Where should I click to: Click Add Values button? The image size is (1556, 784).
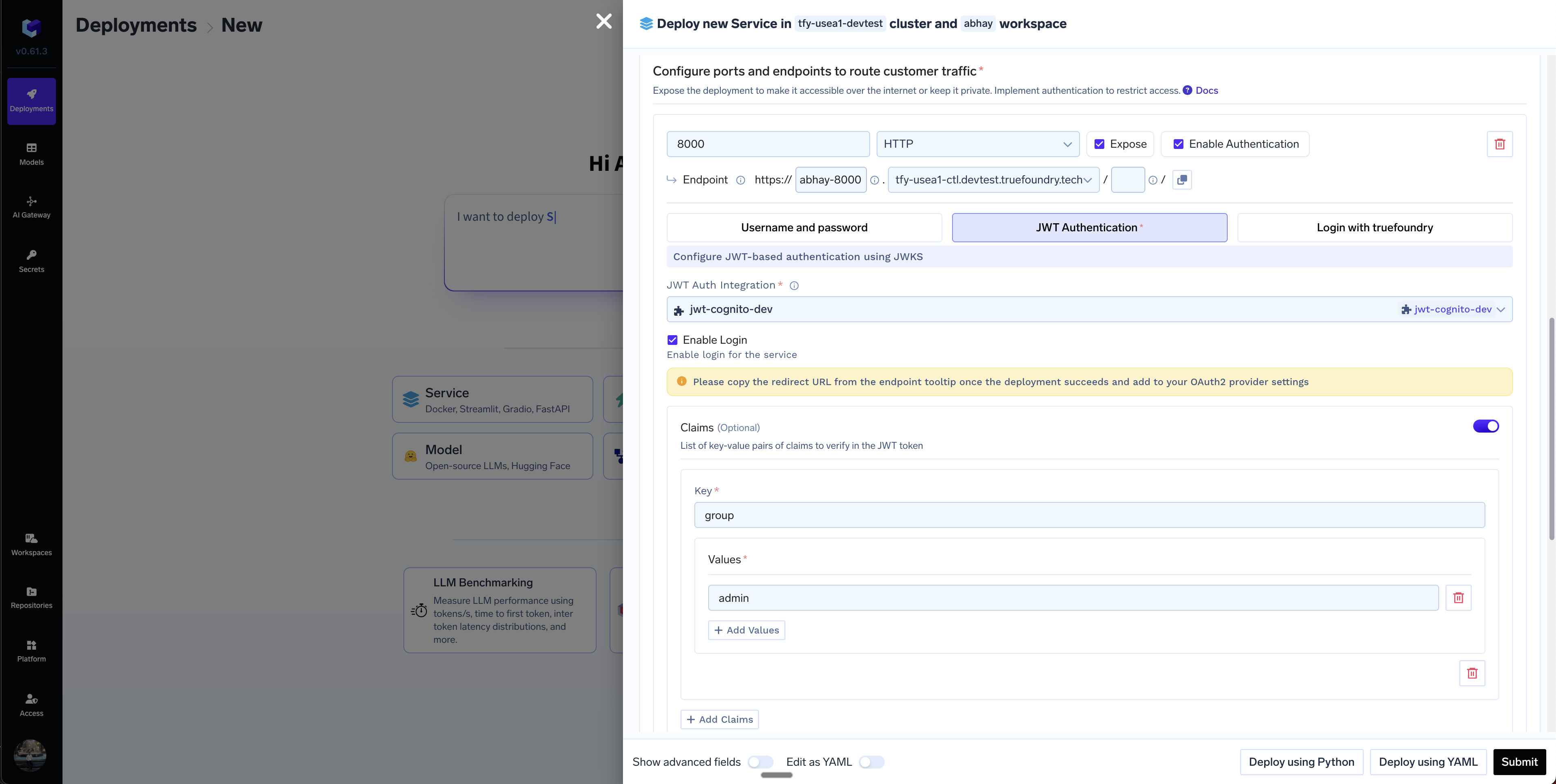(746, 630)
